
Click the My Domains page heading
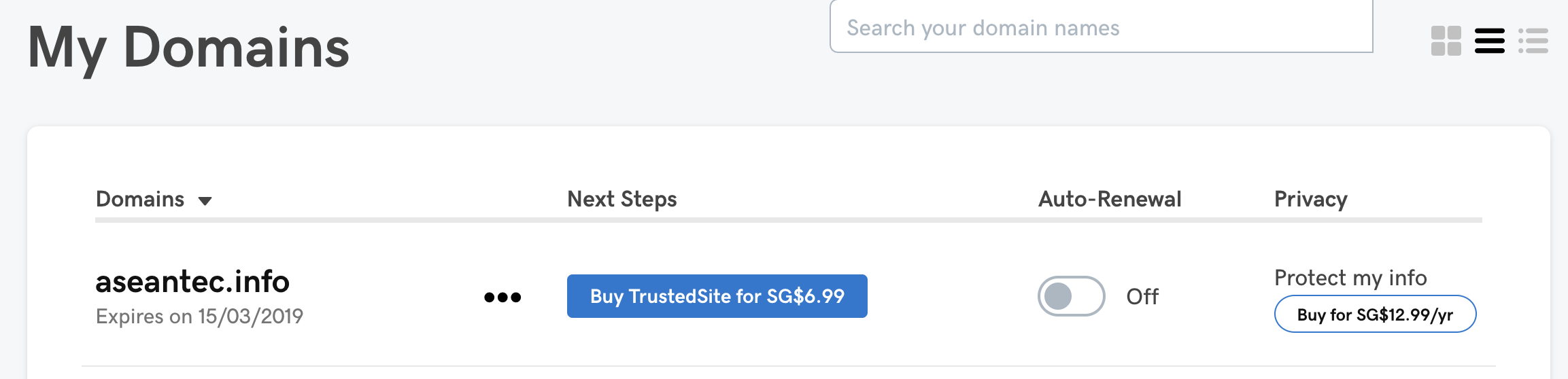tap(188, 48)
